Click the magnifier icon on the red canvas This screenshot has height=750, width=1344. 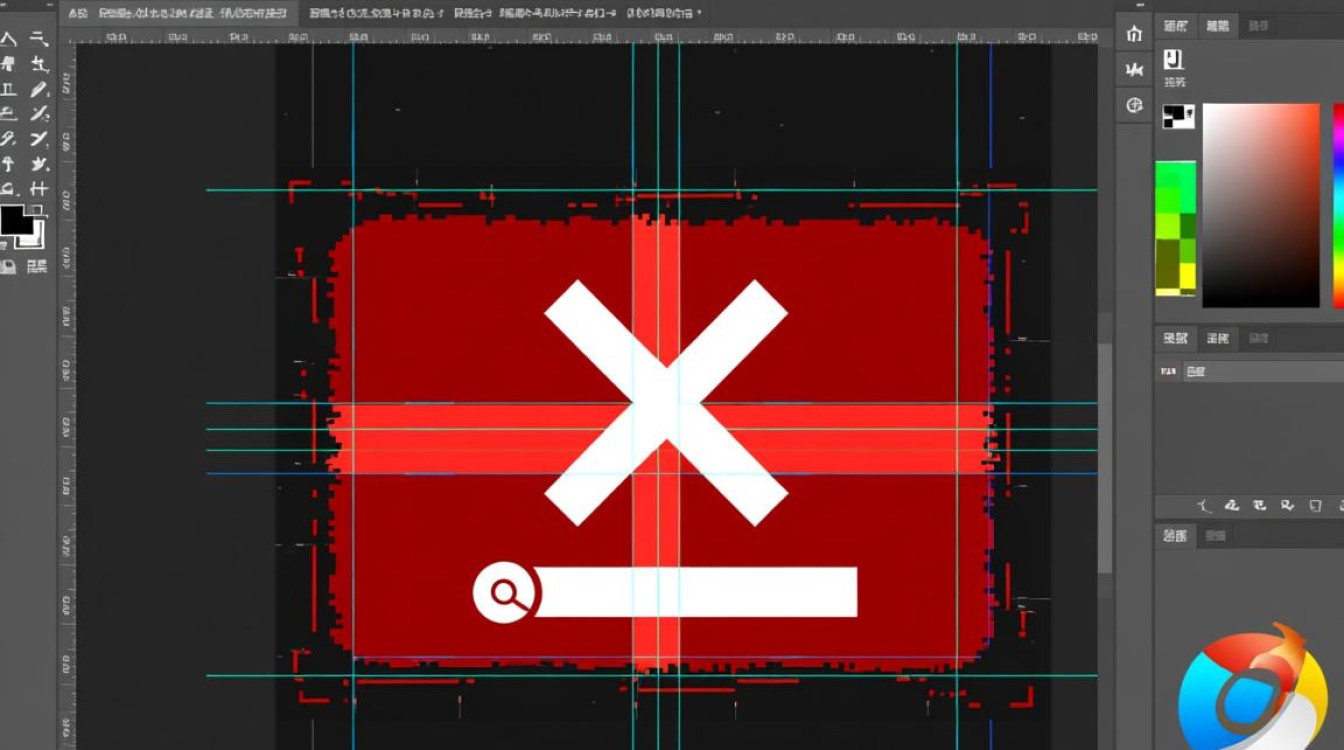(x=507, y=593)
